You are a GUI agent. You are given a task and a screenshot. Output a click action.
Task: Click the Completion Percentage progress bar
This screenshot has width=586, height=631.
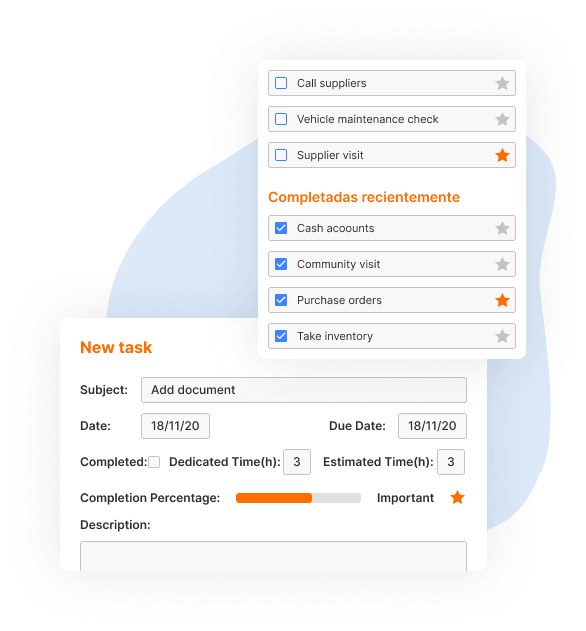(298, 498)
